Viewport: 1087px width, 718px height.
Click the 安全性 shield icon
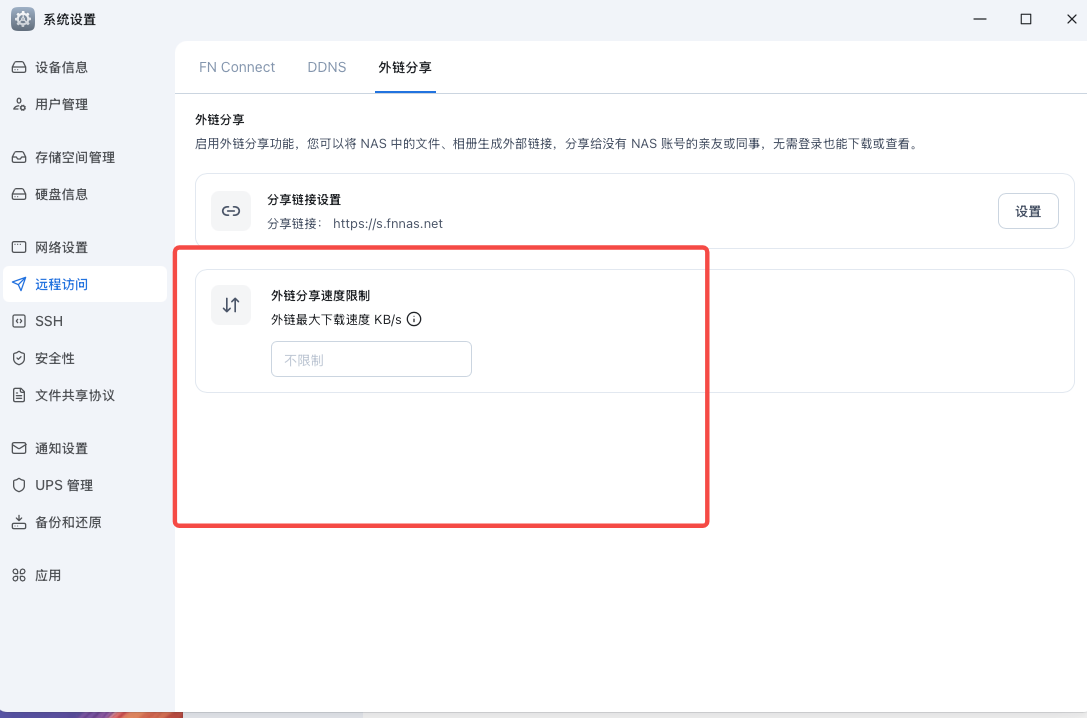coord(19,358)
